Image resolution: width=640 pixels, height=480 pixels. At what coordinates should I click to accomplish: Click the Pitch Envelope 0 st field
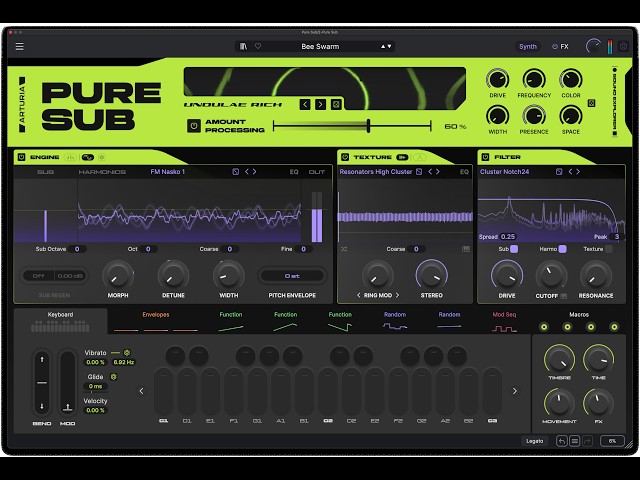(x=292, y=276)
